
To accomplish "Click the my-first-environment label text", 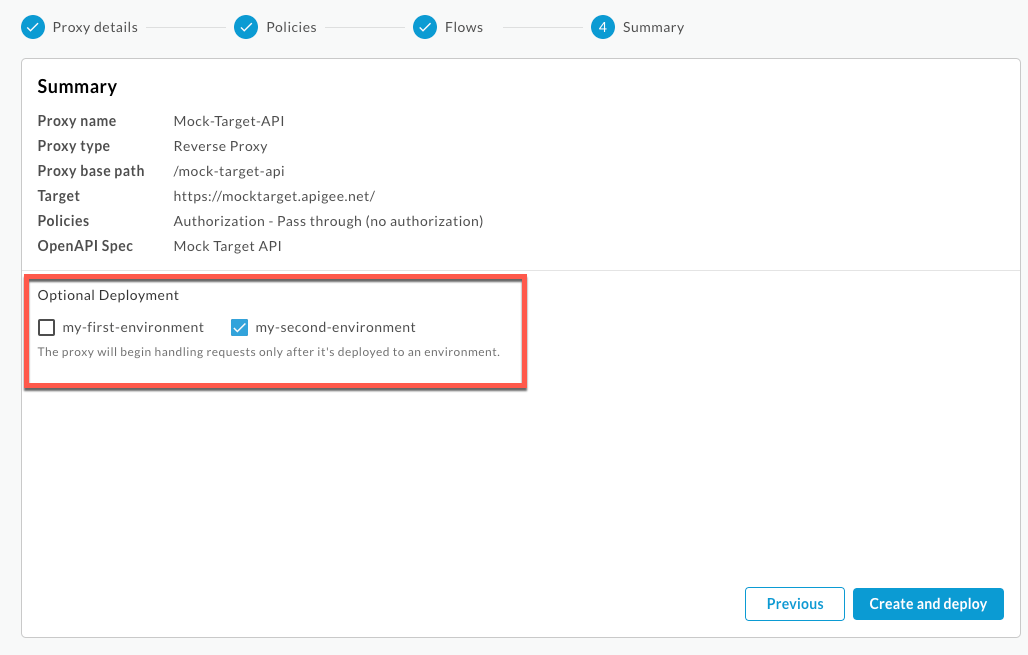I will [x=133, y=327].
